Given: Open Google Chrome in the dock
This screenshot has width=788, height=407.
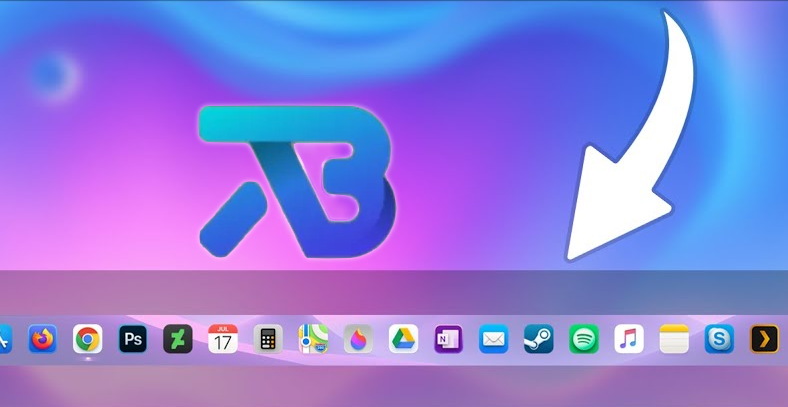Looking at the screenshot, I should [x=88, y=339].
